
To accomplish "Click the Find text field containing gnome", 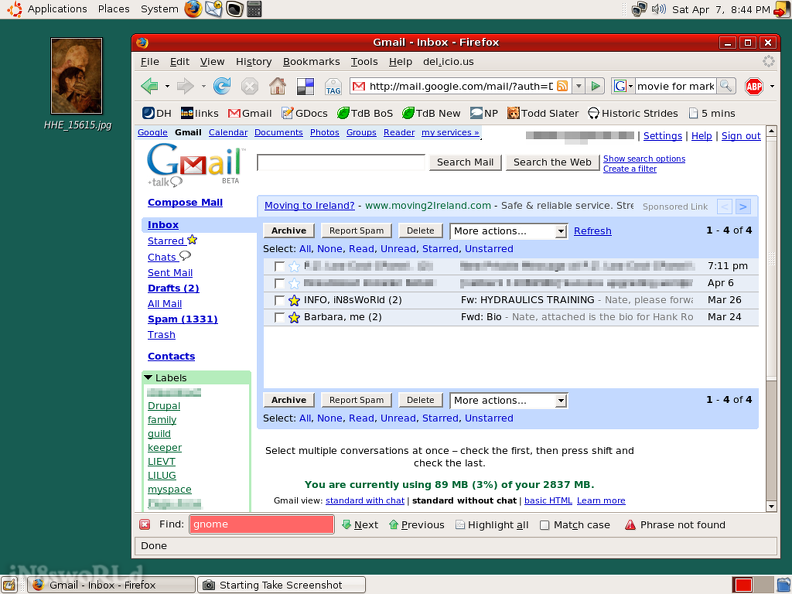I will [262, 525].
